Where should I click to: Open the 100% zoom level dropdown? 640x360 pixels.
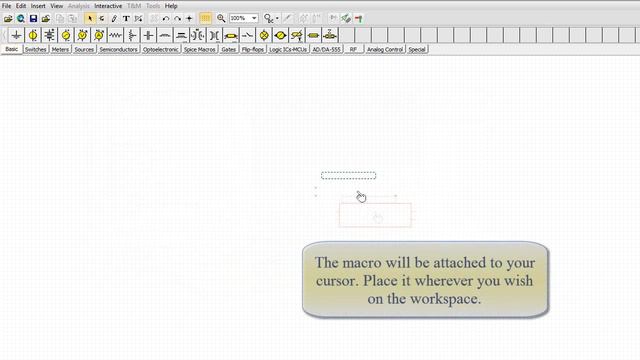254,18
